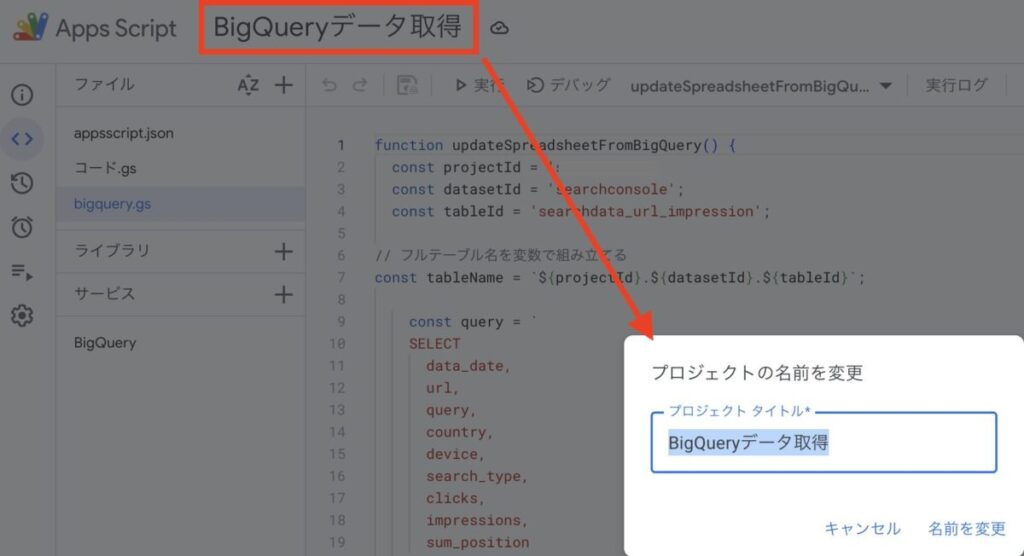Click the キャンセル button in dialog
This screenshot has height=556, width=1024.
coord(862,528)
